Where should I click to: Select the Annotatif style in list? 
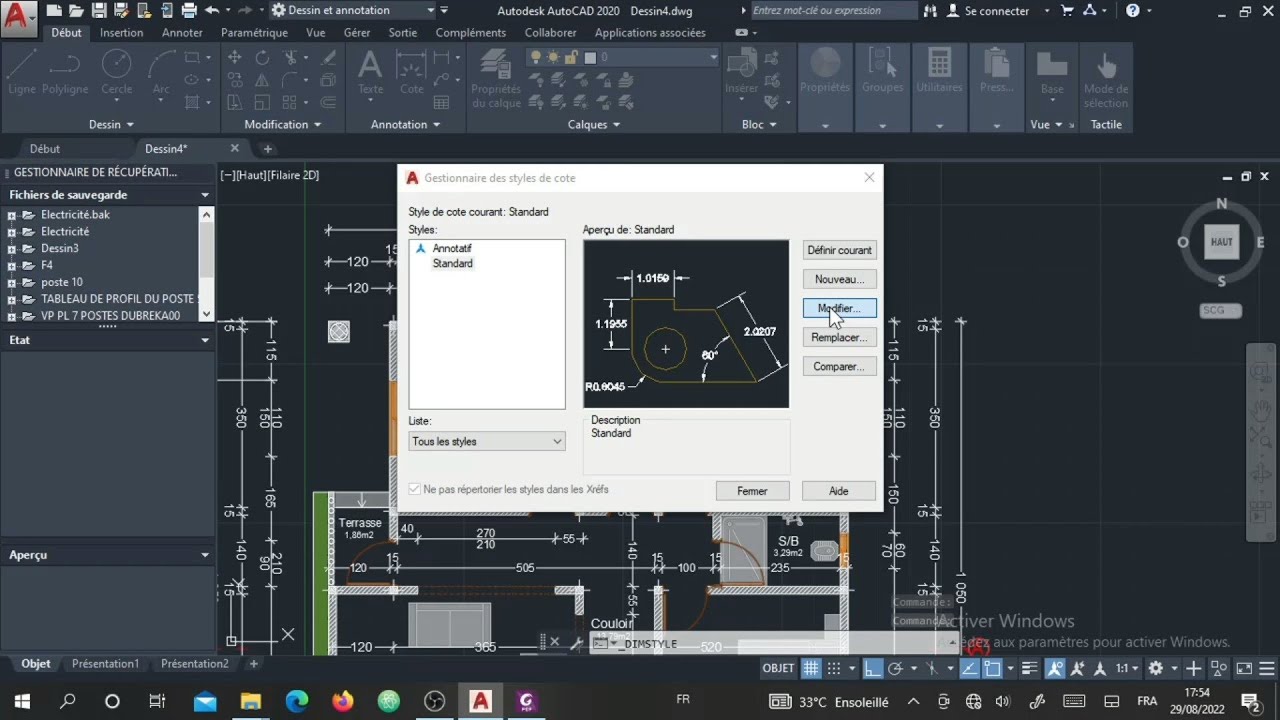(x=452, y=248)
